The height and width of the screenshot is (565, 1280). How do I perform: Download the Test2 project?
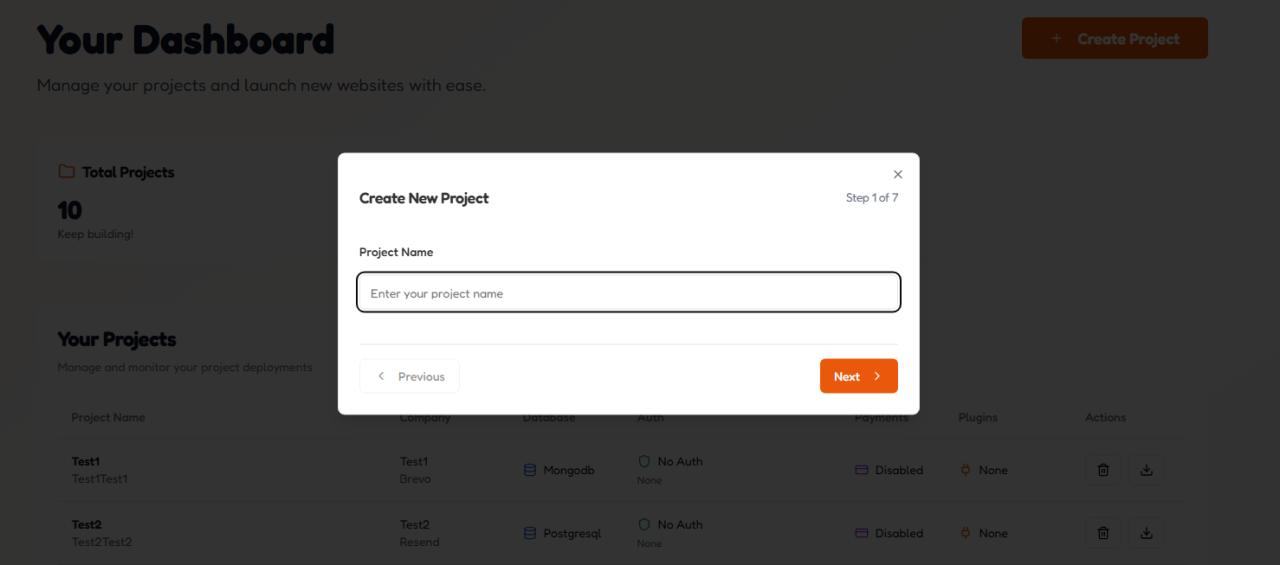click(1146, 533)
